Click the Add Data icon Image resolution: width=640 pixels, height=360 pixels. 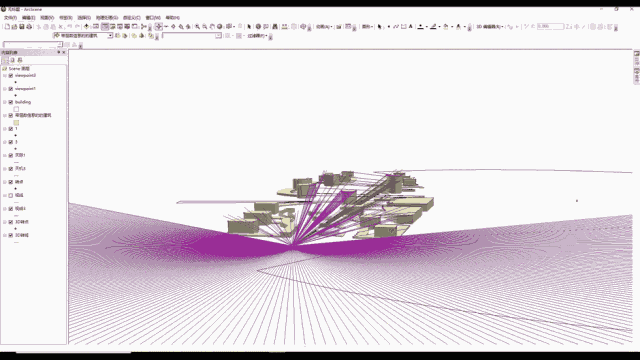pyautogui.click(x=86, y=27)
